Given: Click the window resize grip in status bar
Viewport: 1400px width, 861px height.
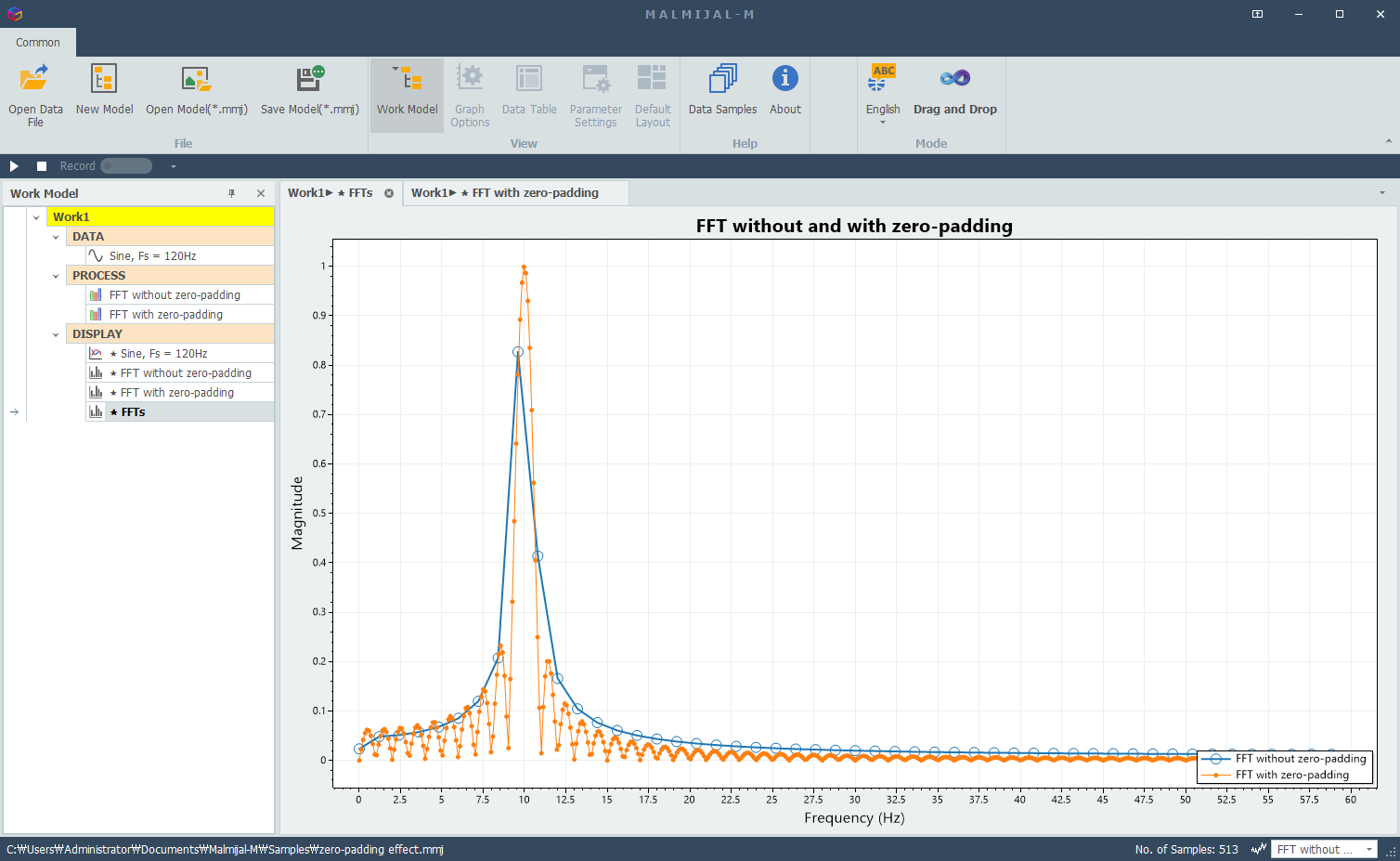Looking at the screenshot, I should (x=1392, y=853).
